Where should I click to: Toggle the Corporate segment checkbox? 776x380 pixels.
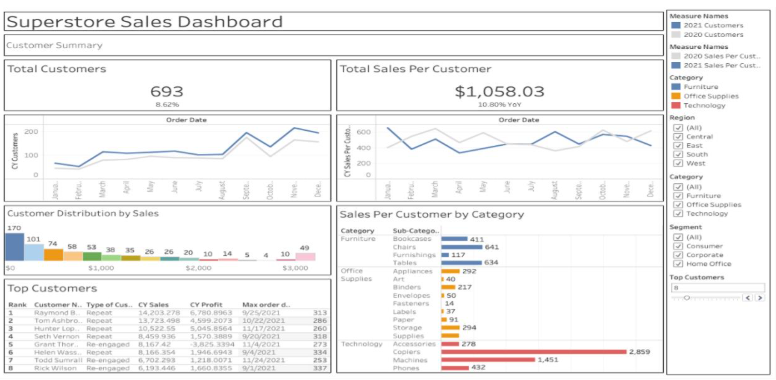click(678, 255)
